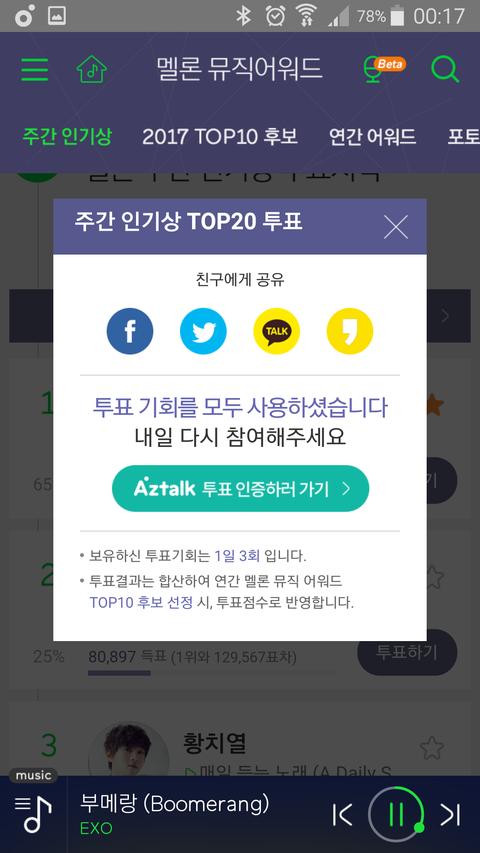Pause the current song Boomerang
Screen dimensions: 480x853
[x=396, y=814]
